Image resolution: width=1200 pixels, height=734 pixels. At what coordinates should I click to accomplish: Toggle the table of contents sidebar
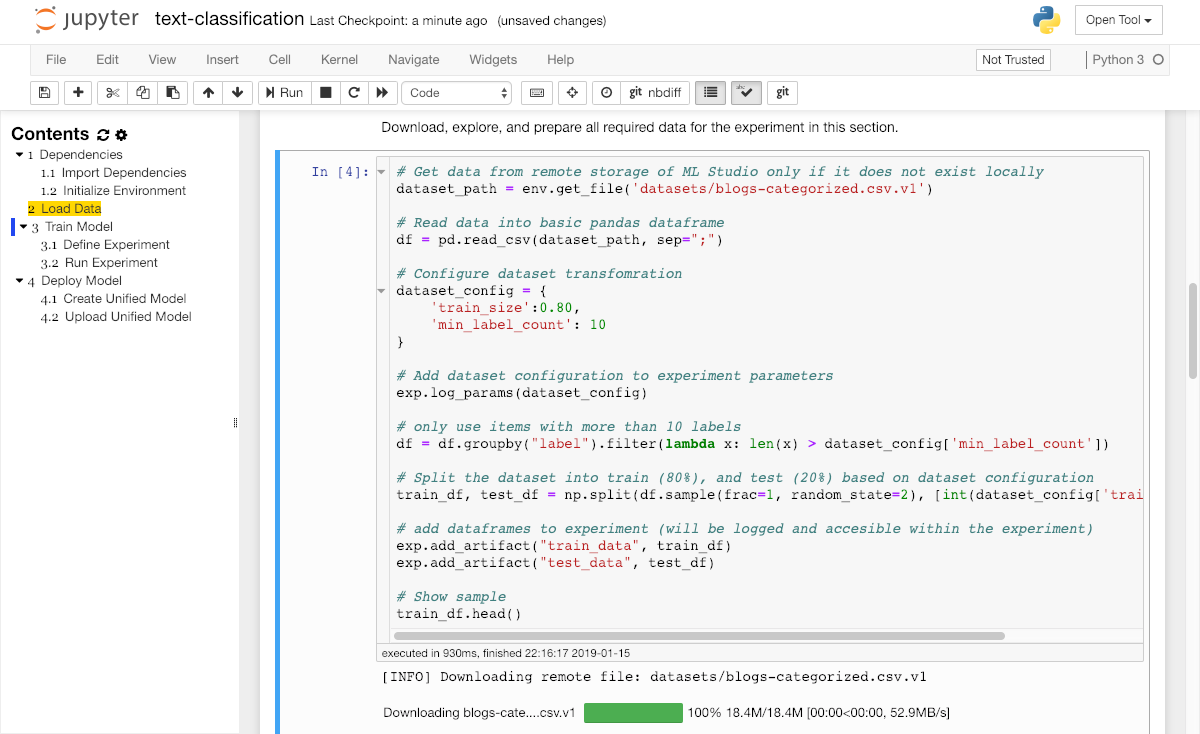click(x=710, y=93)
